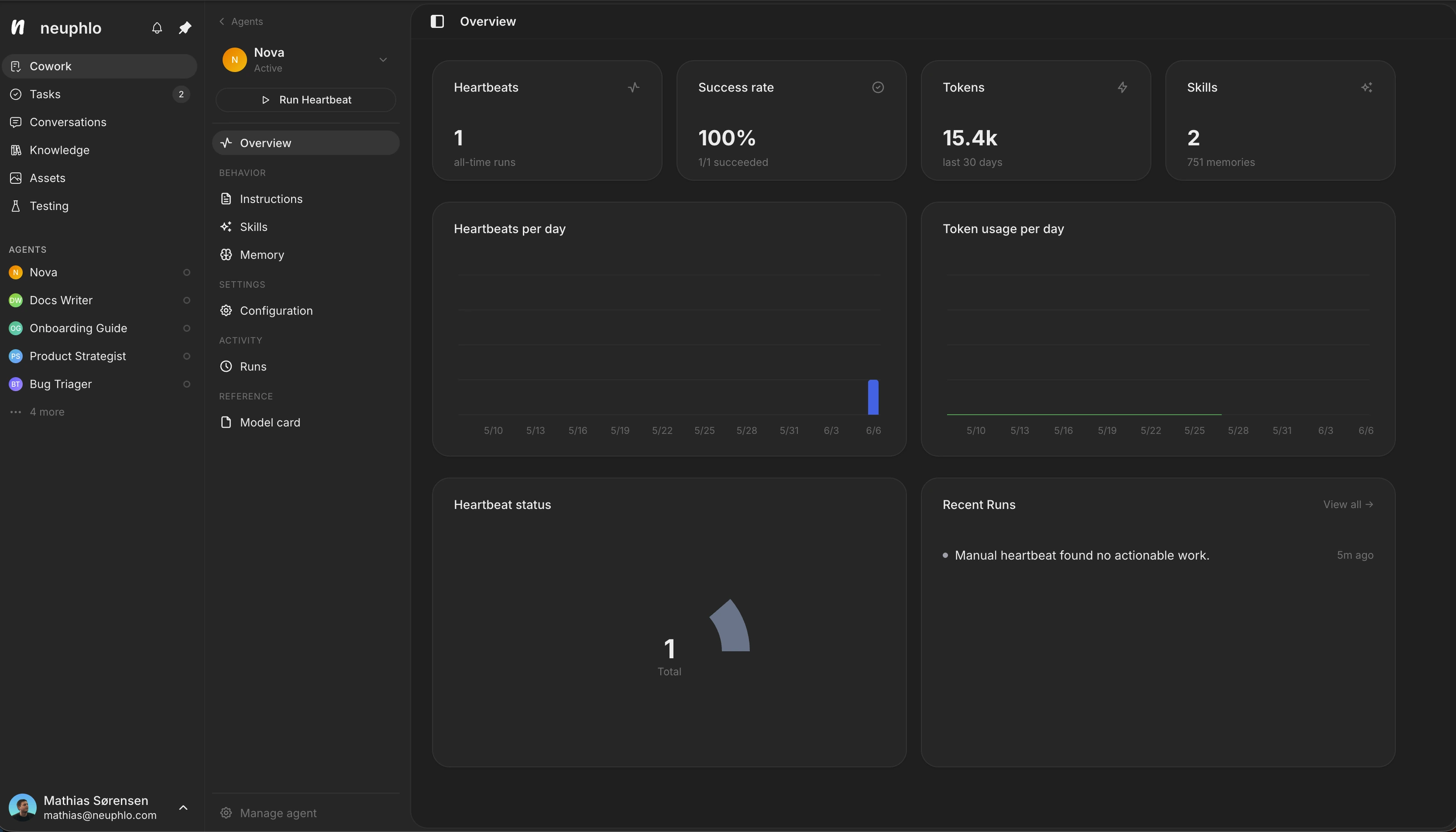Select Overview in agent menu
This screenshot has height=832, width=1456.
point(305,143)
